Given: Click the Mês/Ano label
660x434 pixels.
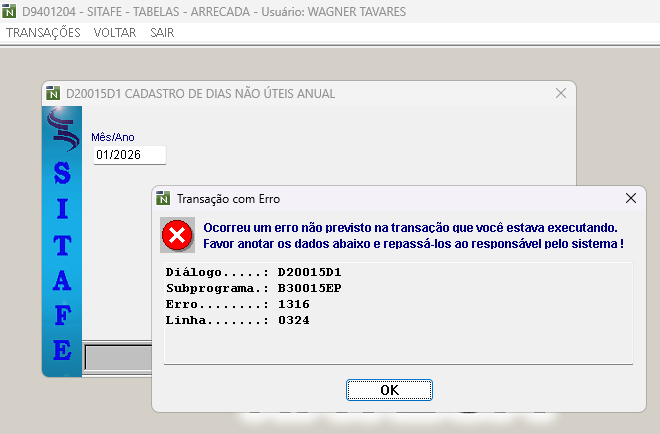Looking at the screenshot, I should click(112, 137).
